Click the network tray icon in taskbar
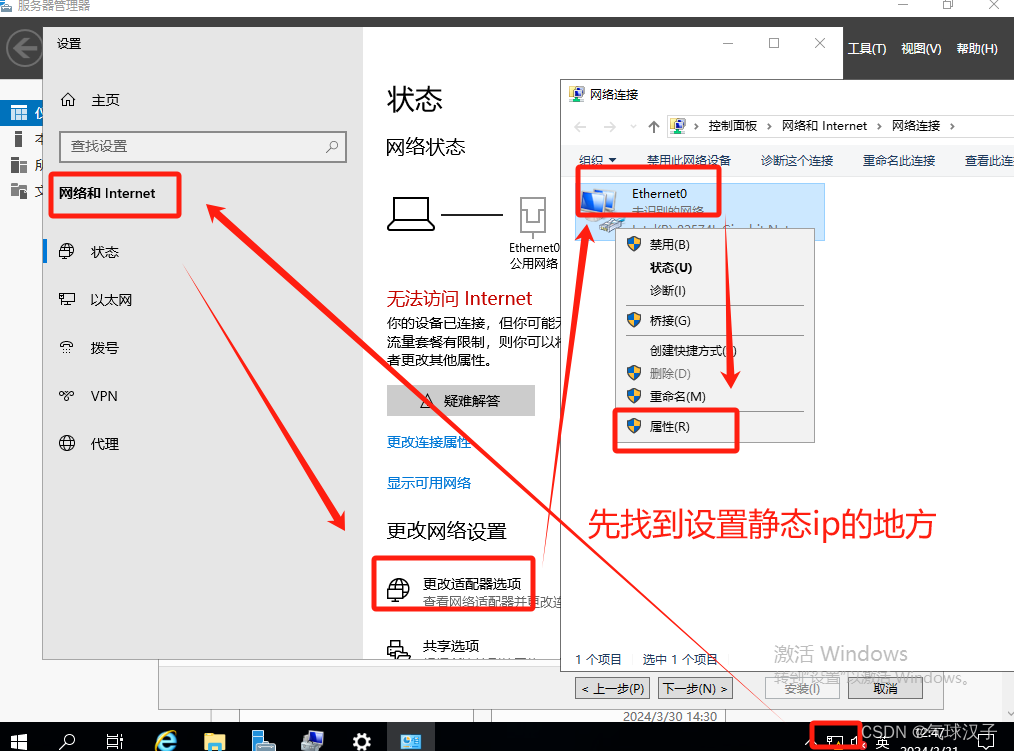This screenshot has height=751, width=1014. 834,741
